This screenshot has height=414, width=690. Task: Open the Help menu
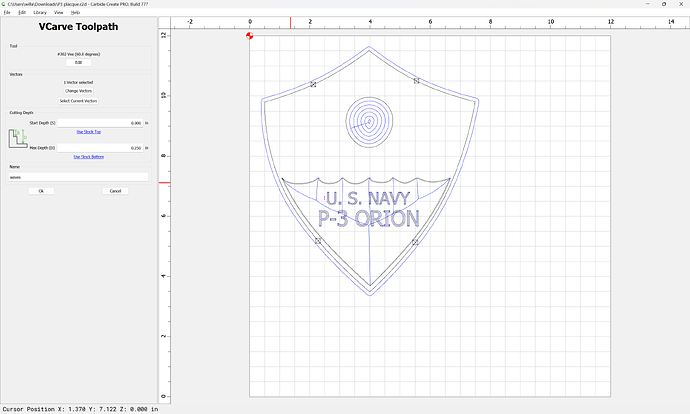tap(76, 12)
